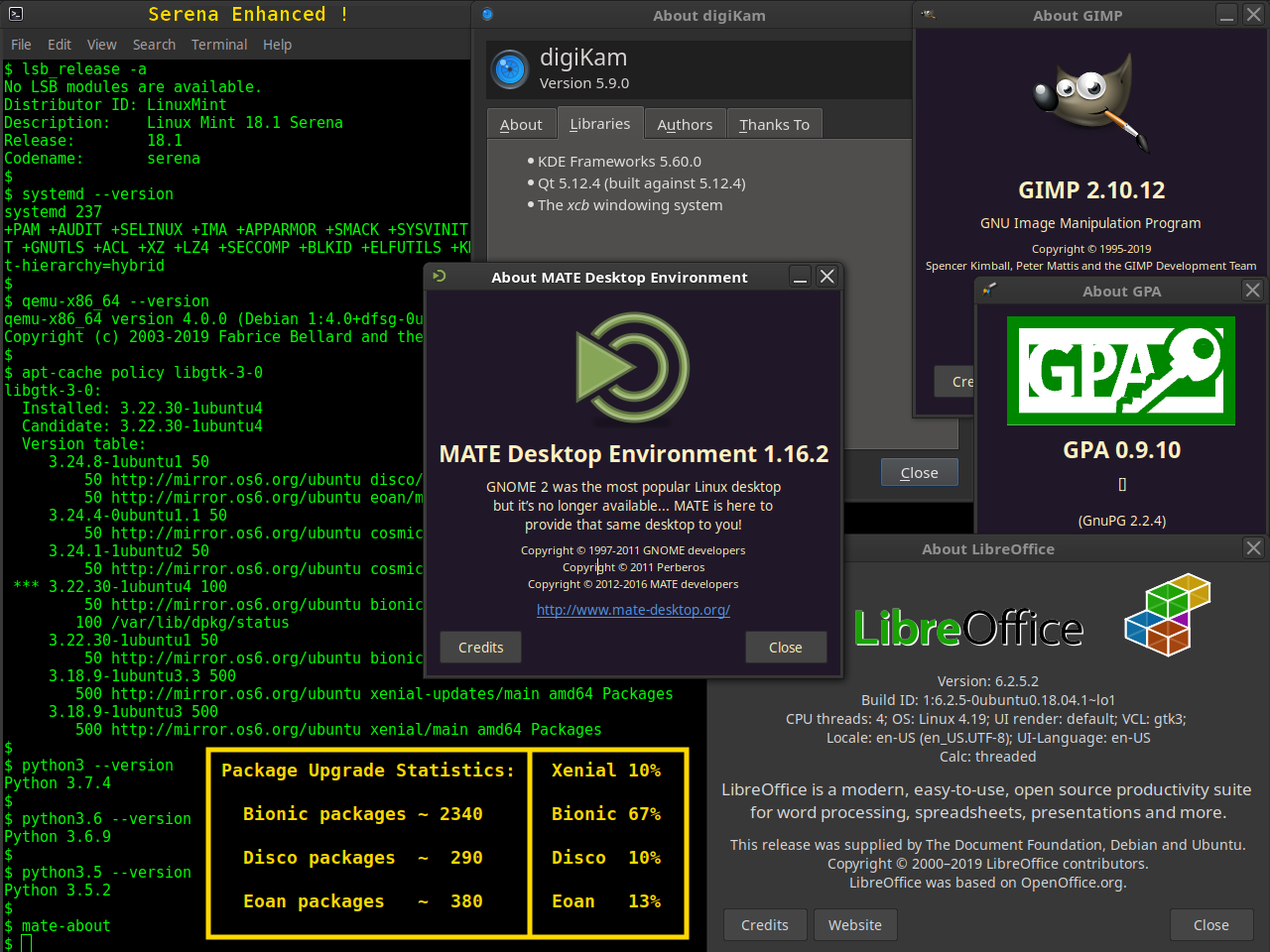Click the 'GPA 0.9.10' version text
1270x952 pixels.
pos(1121,449)
